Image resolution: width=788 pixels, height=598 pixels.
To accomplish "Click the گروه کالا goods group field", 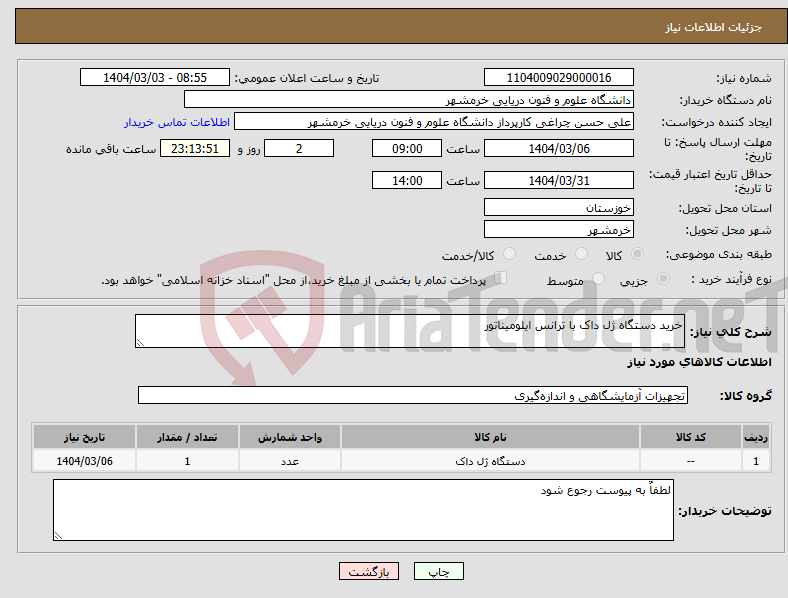I will [413, 395].
